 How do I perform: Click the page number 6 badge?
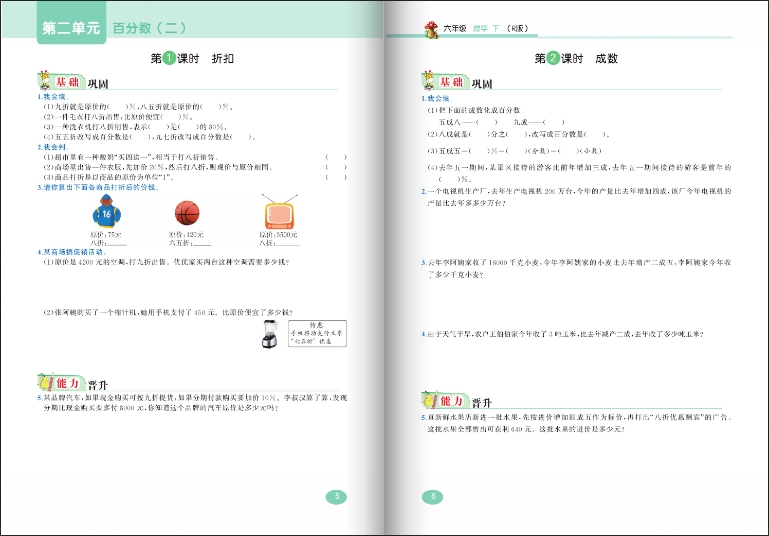433,497
